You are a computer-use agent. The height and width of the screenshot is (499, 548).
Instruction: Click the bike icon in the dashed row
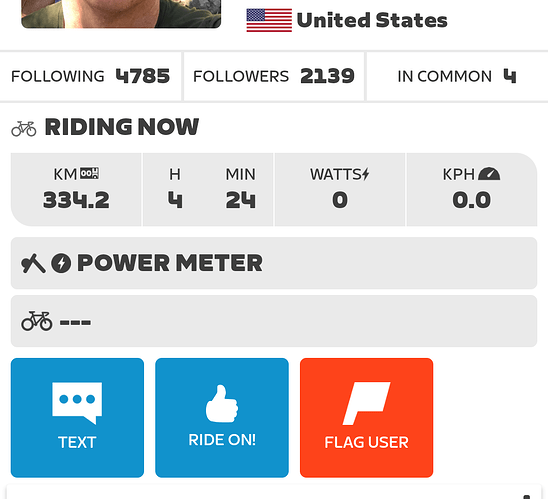click(37, 321)
